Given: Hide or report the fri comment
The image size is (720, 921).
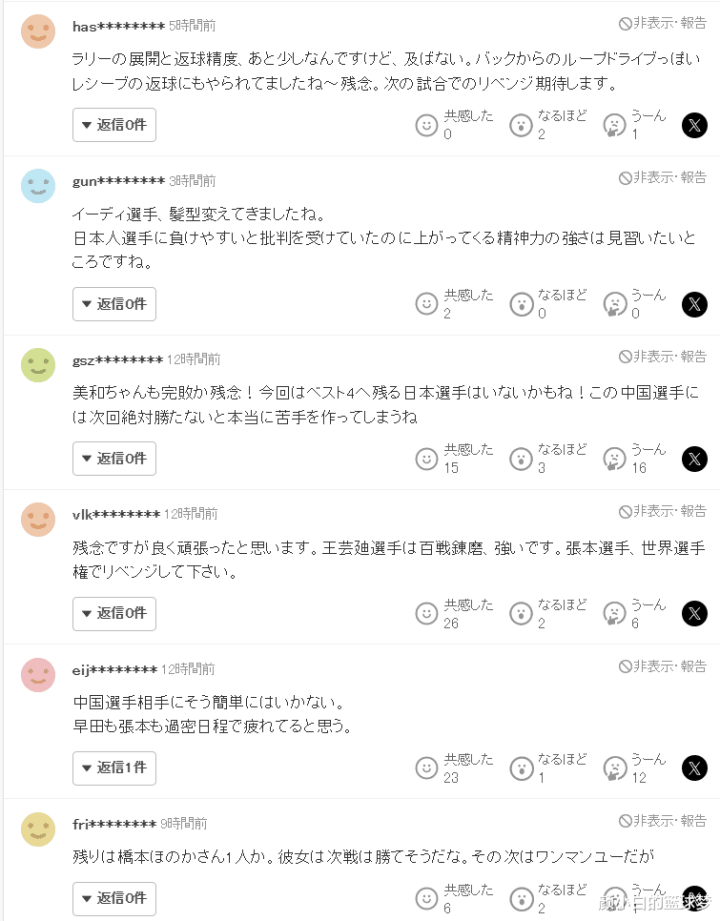Looking at the screenshot, I should (x=662, y=821).
